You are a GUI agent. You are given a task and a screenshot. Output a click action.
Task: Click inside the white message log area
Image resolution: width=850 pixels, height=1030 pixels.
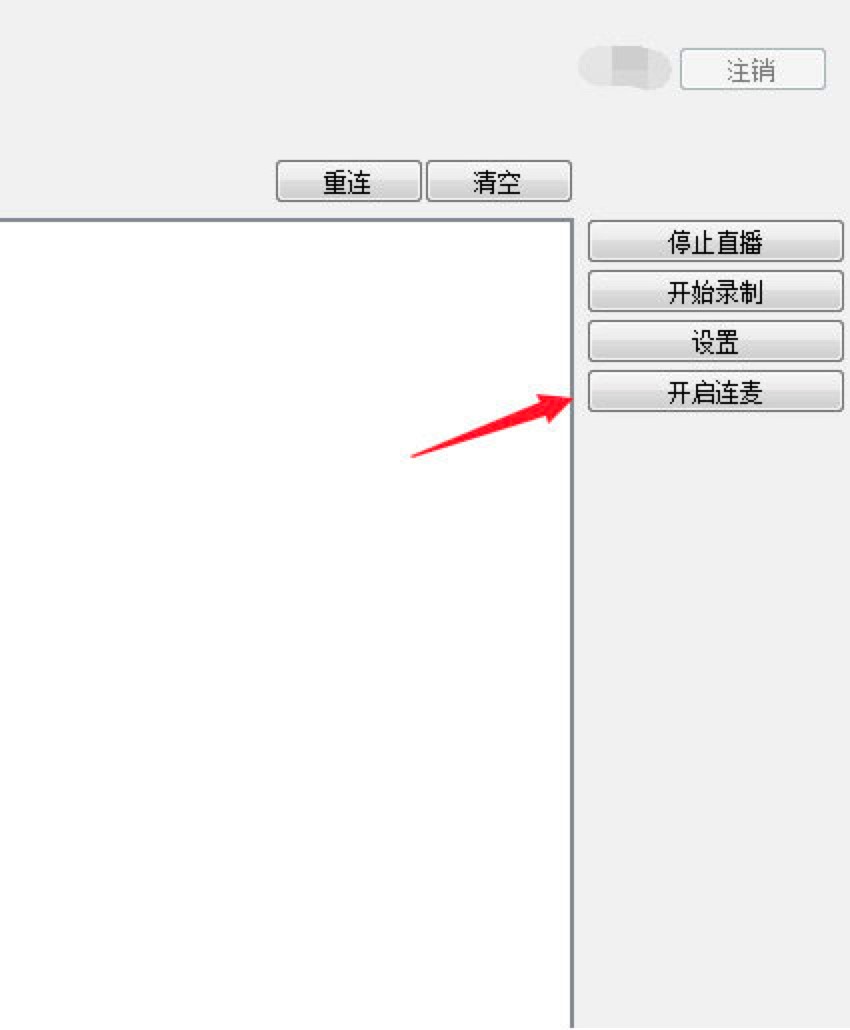285,624
